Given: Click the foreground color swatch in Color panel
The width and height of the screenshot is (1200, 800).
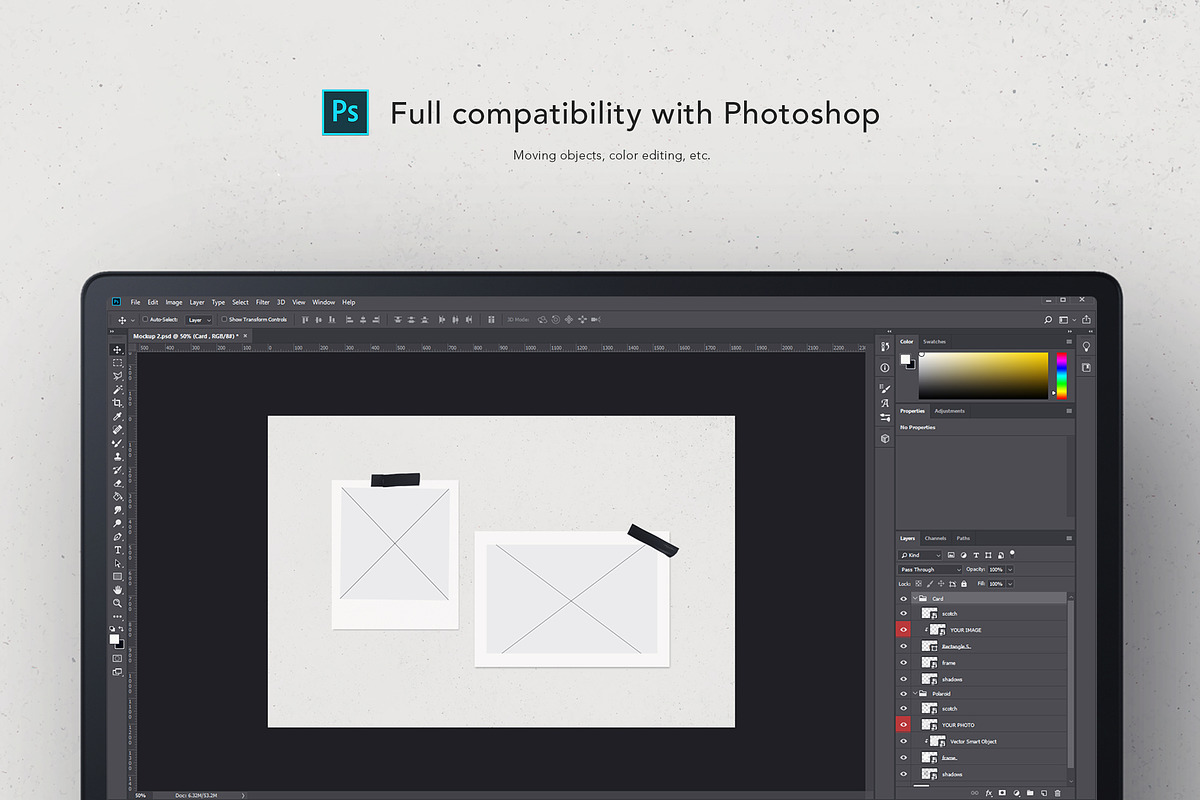Looking at the screenshot, I should pos(905,359).
